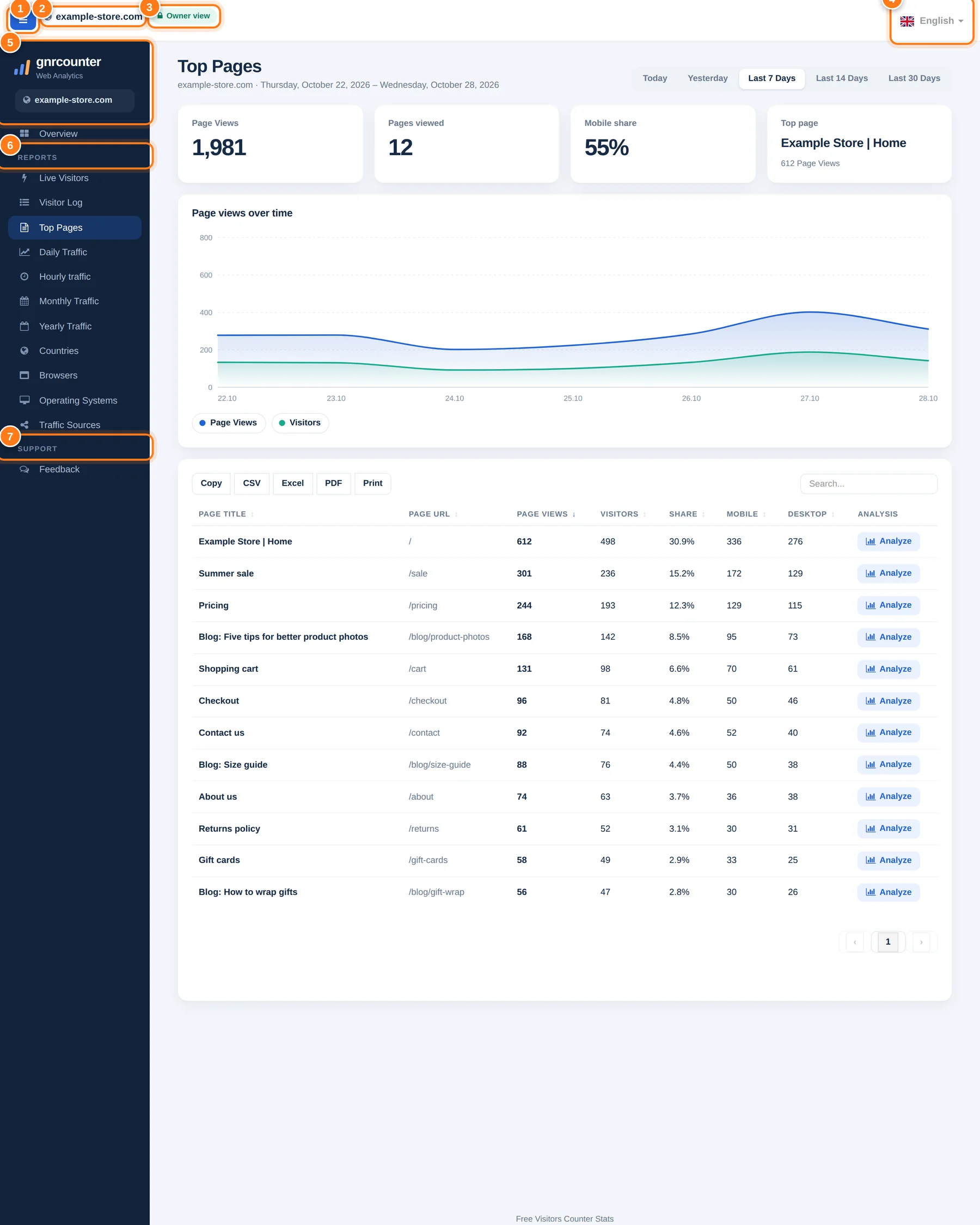Click the Traffic Sources share icon
This screenshot has width=980, height=1225.
tap(24, 425)
